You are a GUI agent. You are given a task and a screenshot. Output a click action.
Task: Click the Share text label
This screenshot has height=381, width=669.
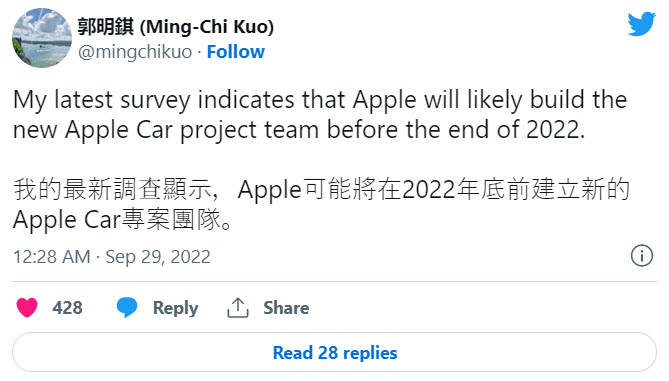[286, 308]
